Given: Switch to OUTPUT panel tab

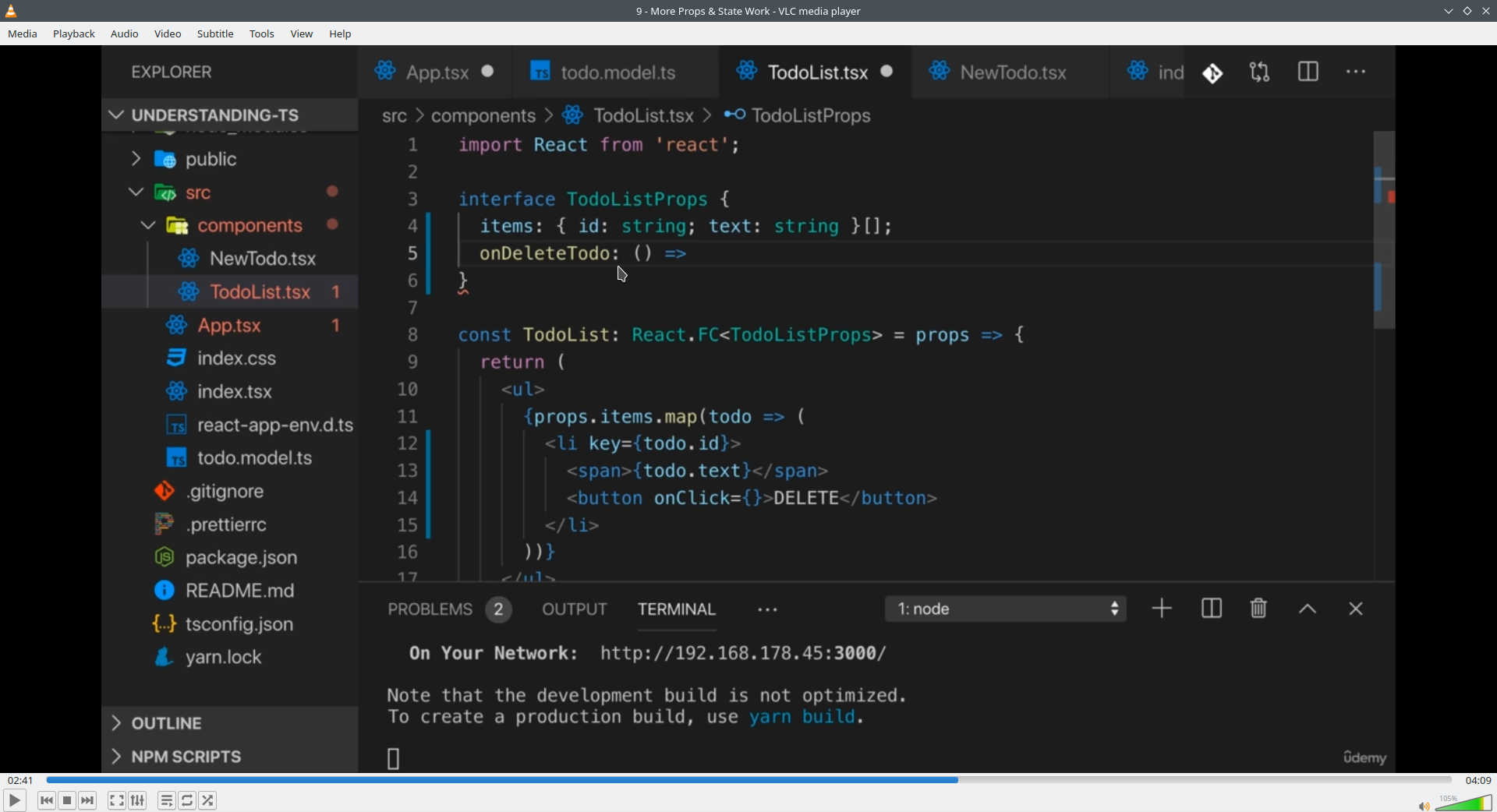Looking at the screenshot, I should (575, 609).
